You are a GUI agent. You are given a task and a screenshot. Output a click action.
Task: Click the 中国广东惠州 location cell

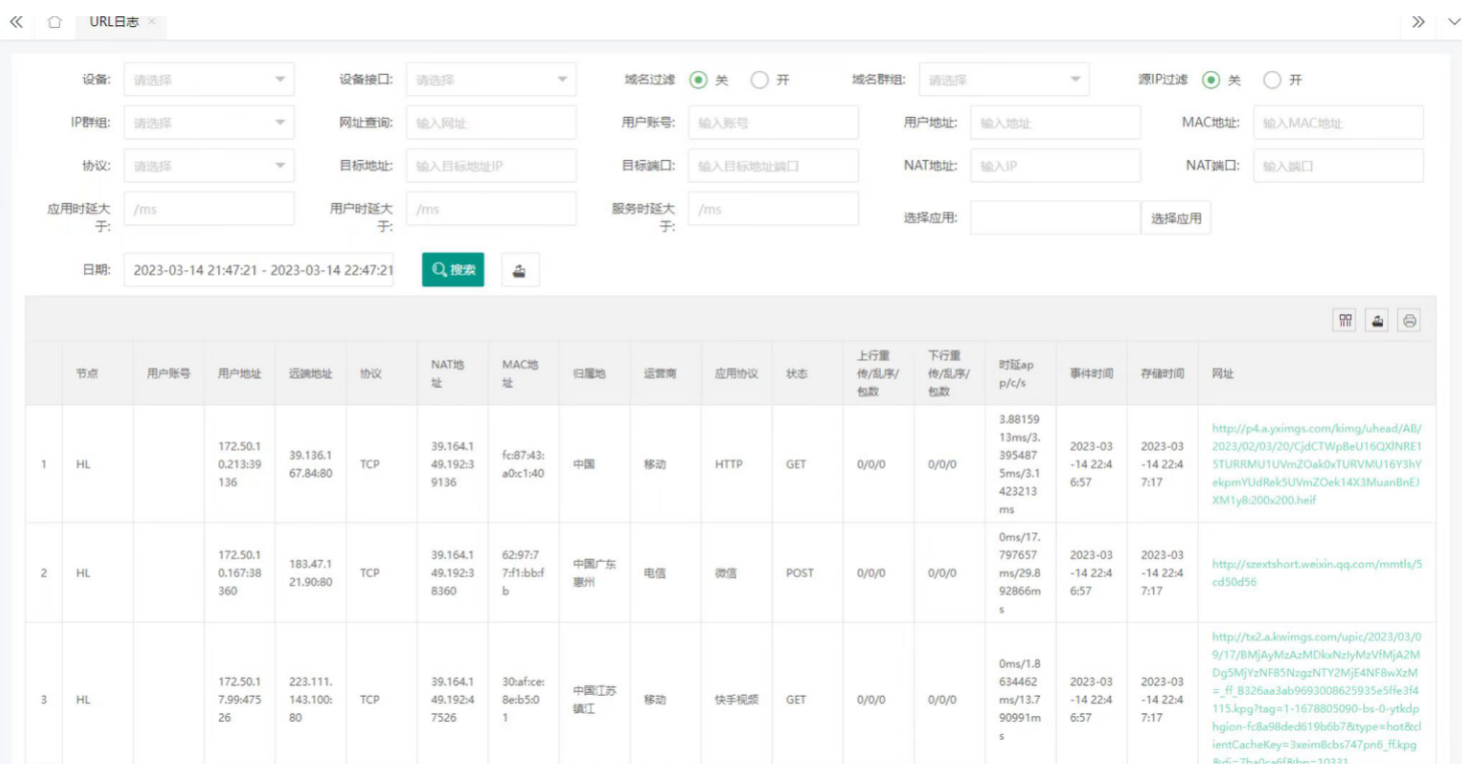pos(595,573)
